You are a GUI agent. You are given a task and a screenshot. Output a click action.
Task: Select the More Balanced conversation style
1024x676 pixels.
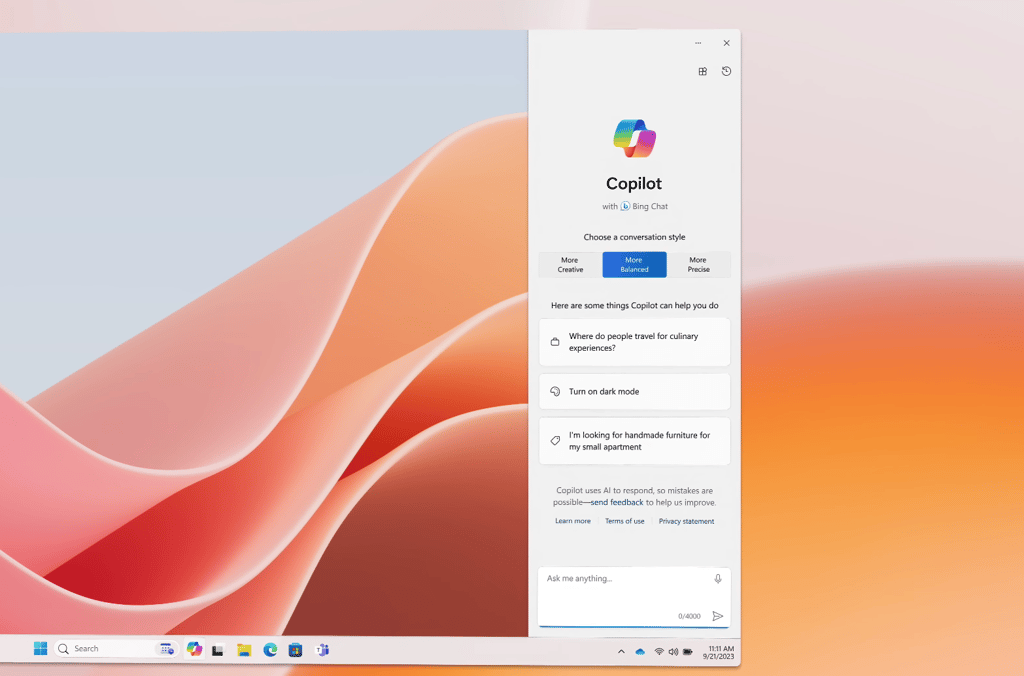coord(634,265)
